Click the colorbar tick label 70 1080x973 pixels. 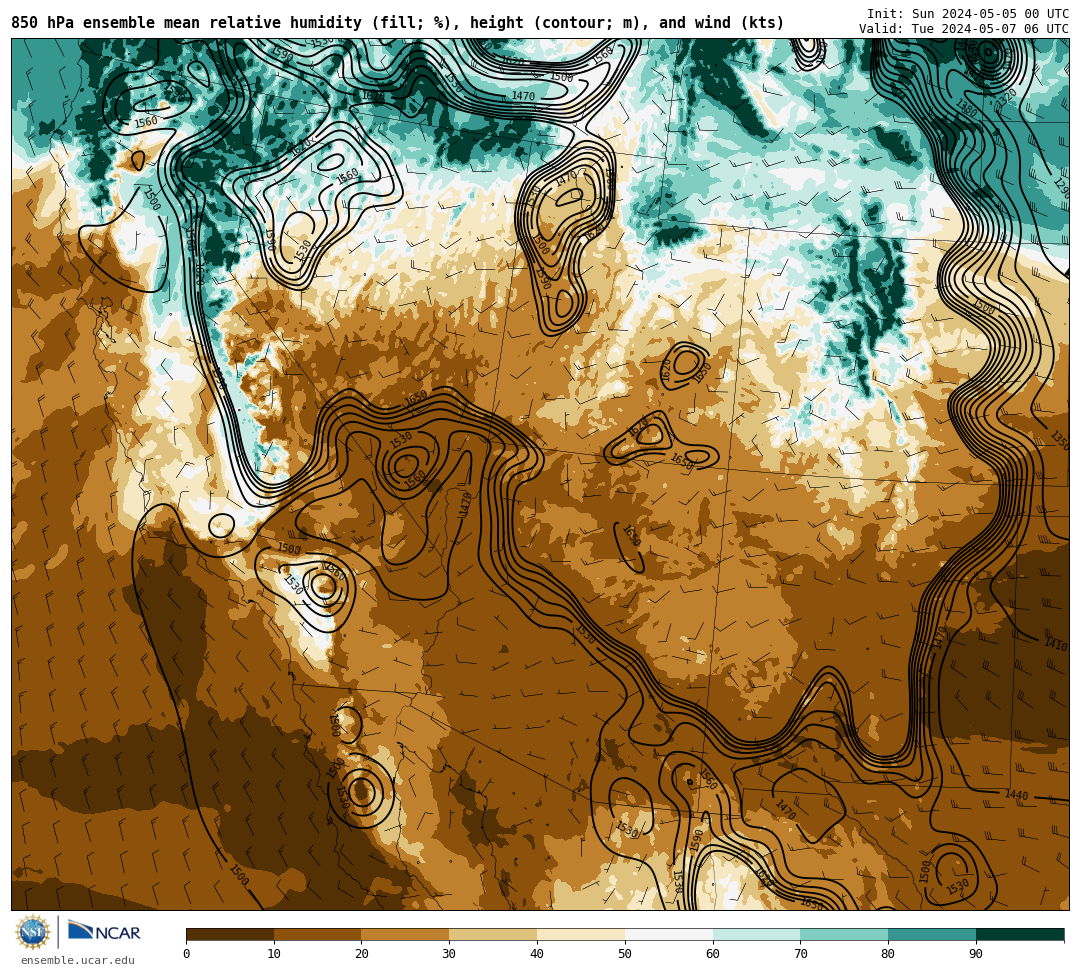click(800, 954)
